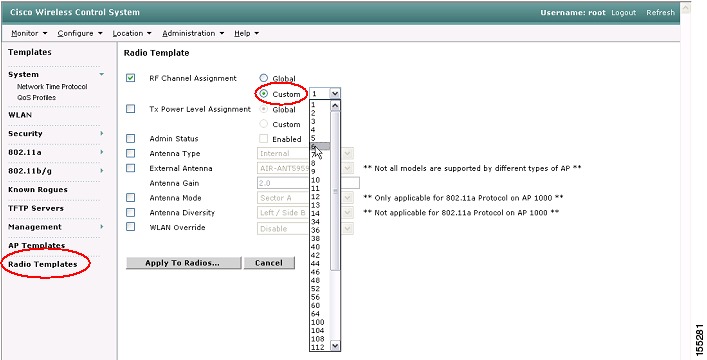This screenshot has width=707, height=360.
Task: Toggle the Admin Status Enabled checkbox
Action: pos(264,138)
